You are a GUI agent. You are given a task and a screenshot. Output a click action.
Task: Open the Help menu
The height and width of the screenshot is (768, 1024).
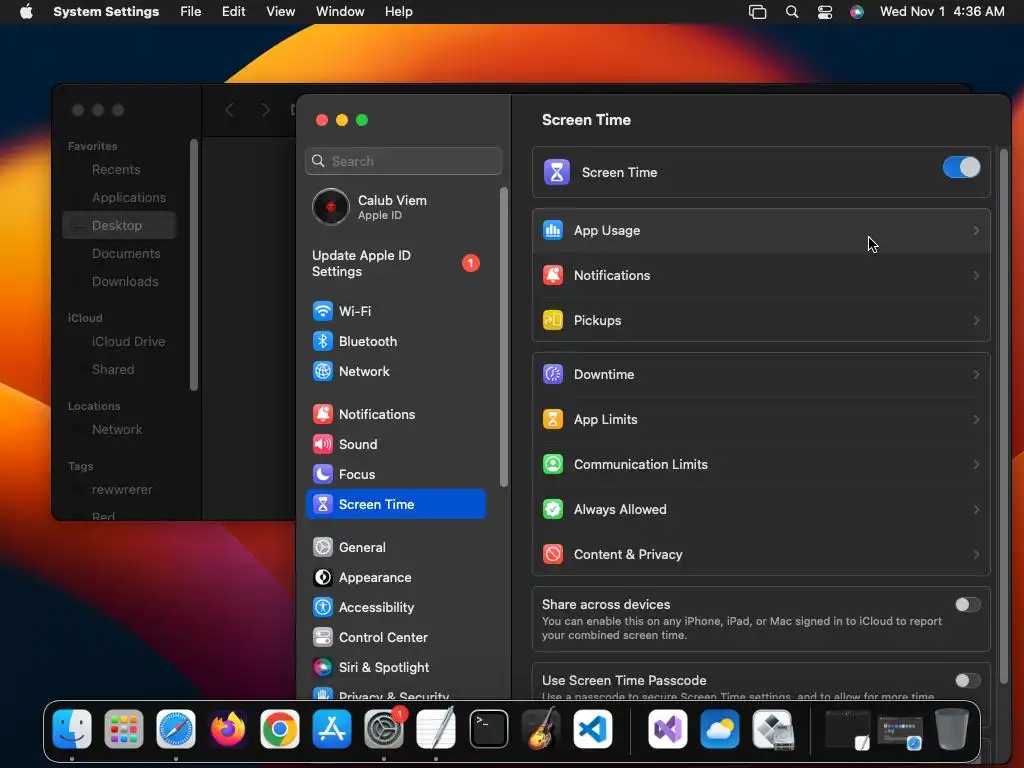(398, 12)
